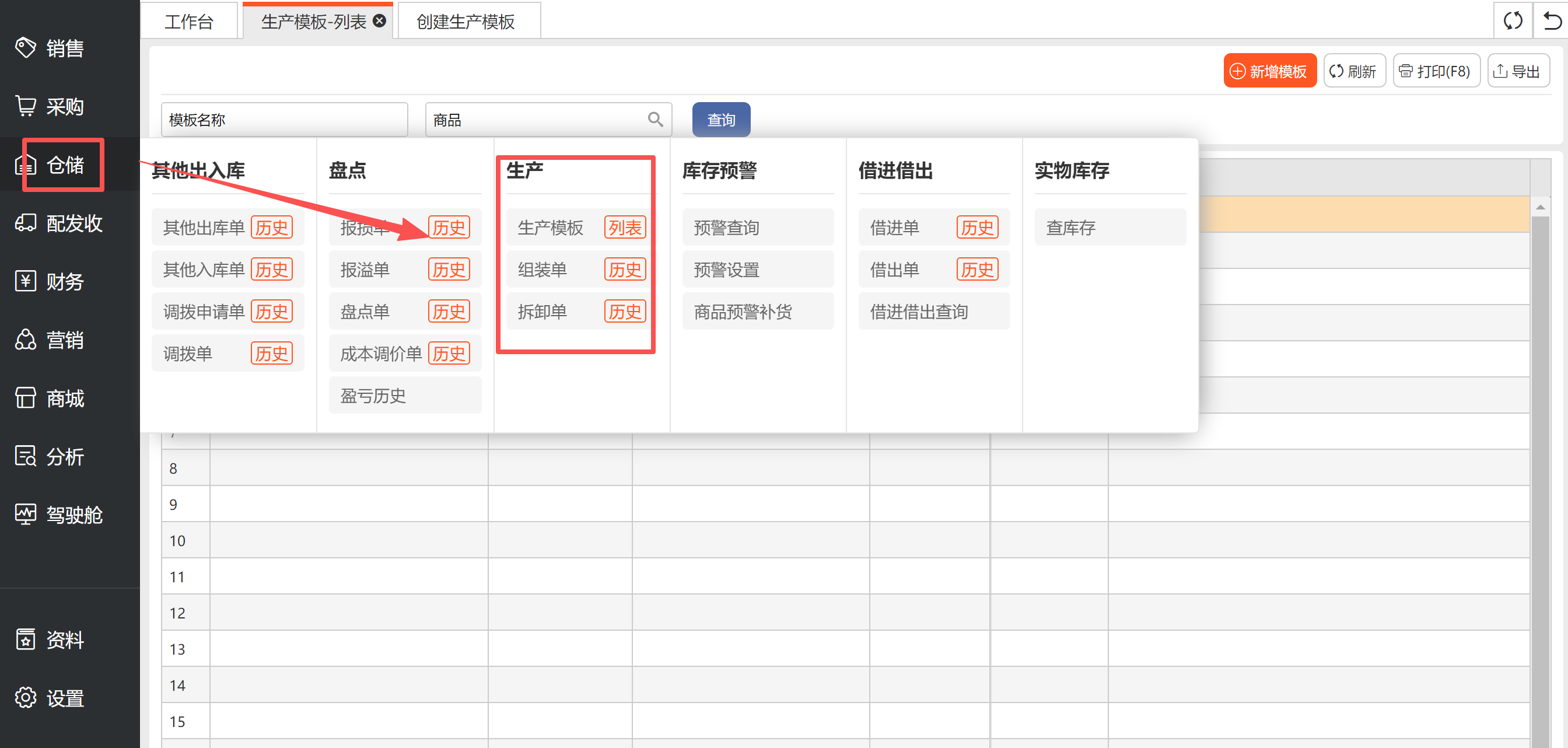
Task: Click the undo/back arrow icon top-right
Action: pos(1551,22)
